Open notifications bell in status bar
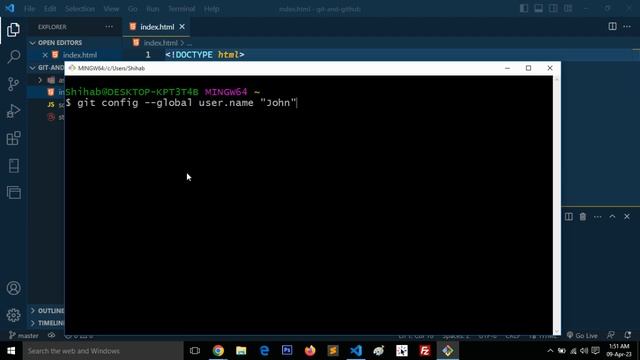 (x=628, y=335)
